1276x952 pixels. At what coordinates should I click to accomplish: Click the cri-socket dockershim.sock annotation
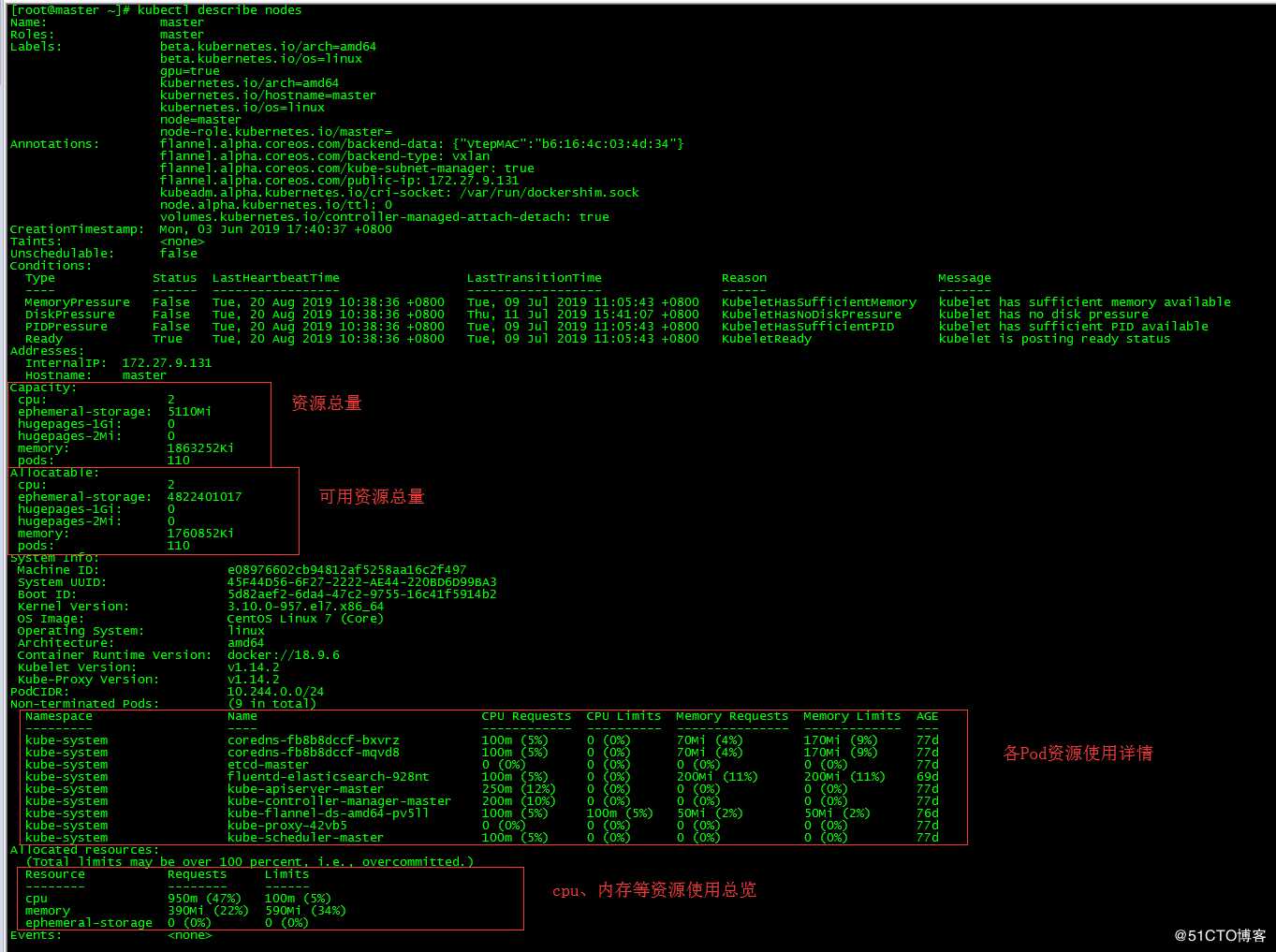coord(400,193)
